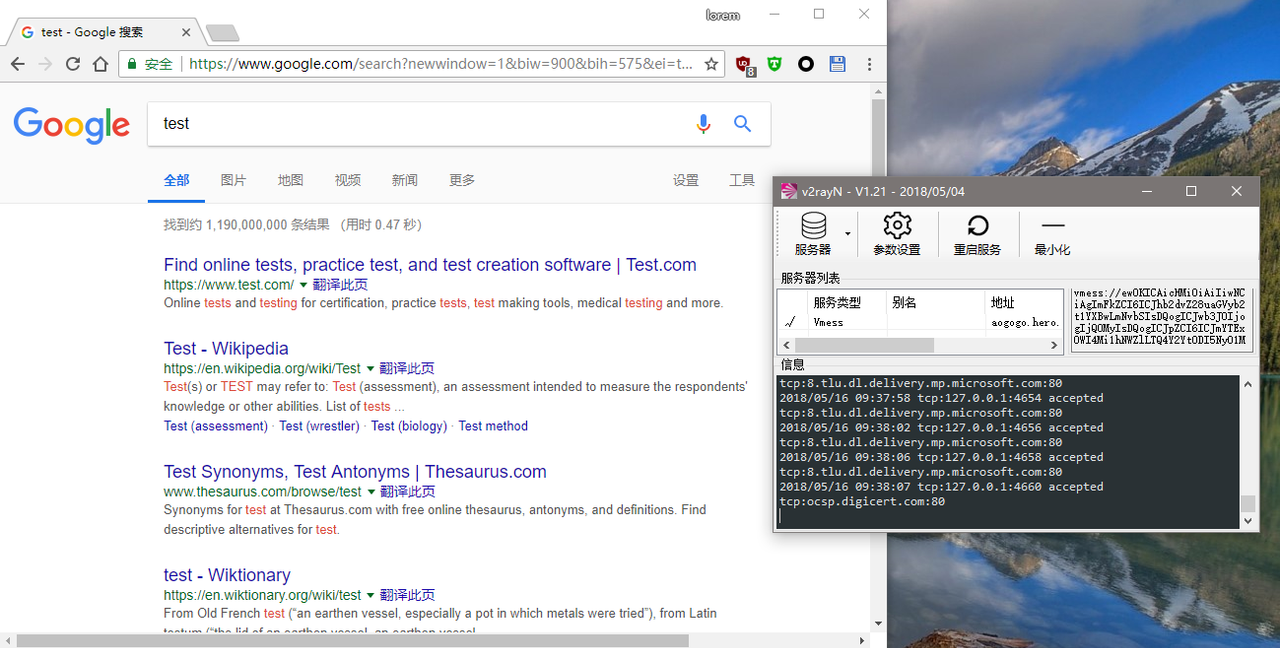Click the tcp:ocsp.digicert.com:80 log line
This screenshot has width=1280, height=648.
pos(862,502)
